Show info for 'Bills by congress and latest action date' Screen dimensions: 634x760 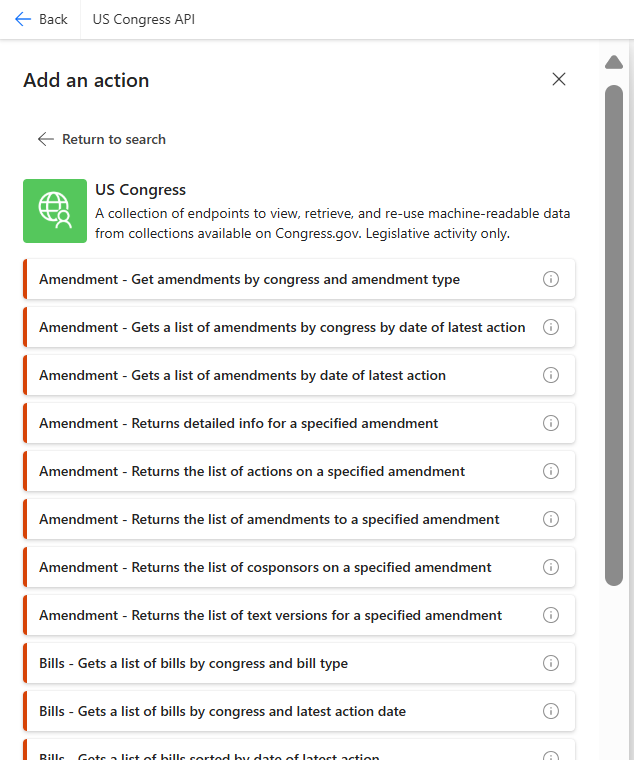coord(550,711)
